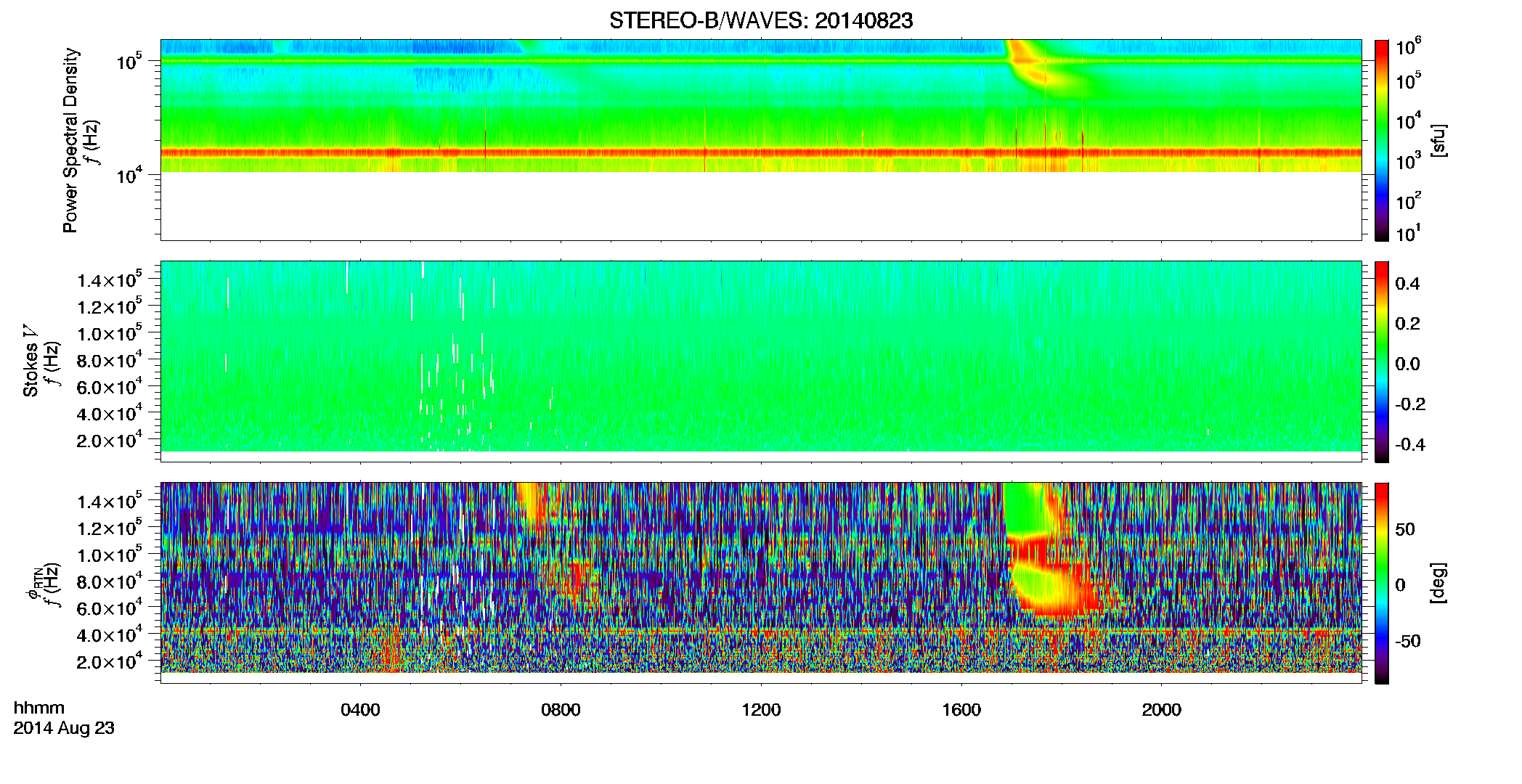Click the plot title STEREO-B/WAVES: 20140823
The height and width of the screenshot is (784, 1522).
(761, 20)
